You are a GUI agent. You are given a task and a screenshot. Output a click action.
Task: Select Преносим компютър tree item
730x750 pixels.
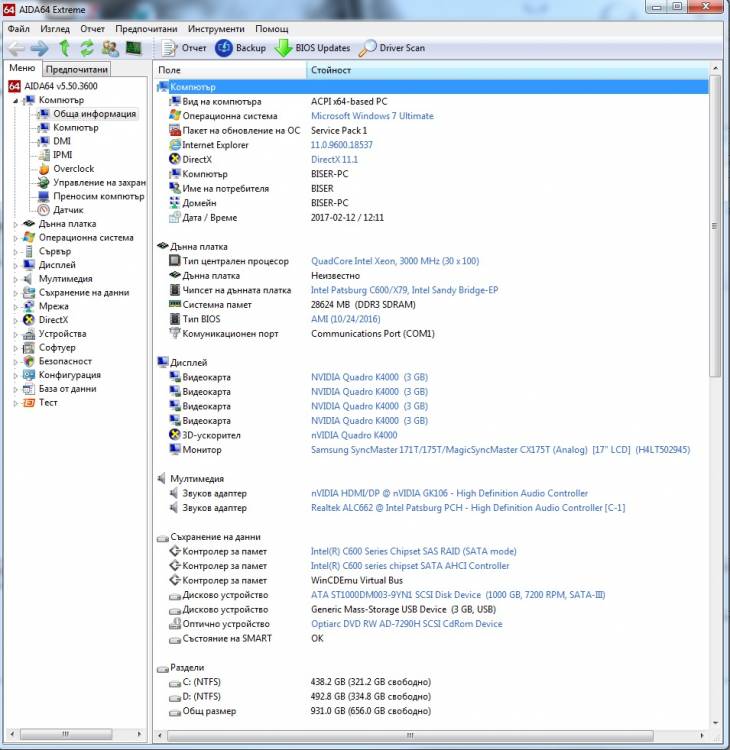(x=91, y=196)
